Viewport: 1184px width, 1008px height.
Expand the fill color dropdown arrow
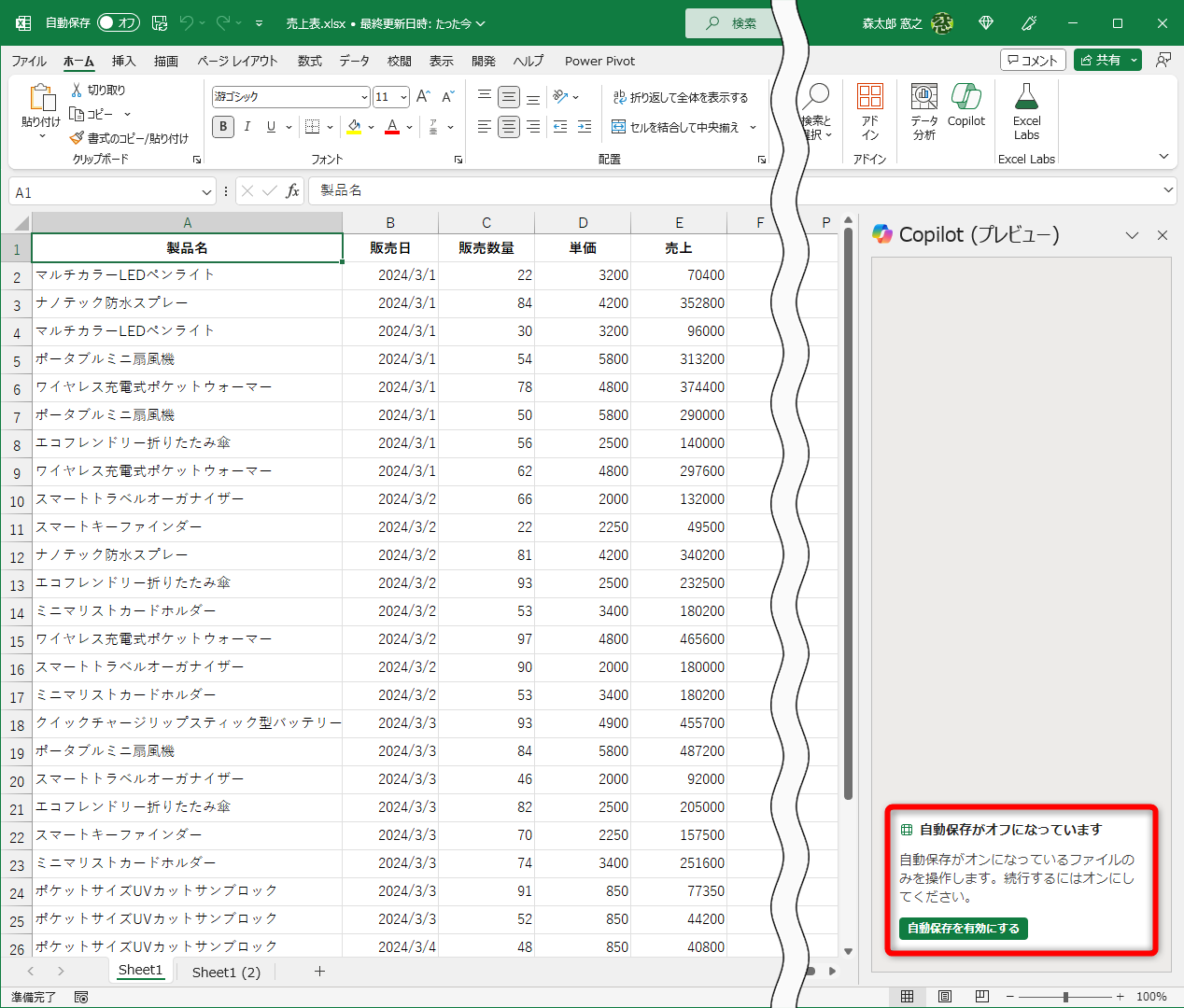371,126
